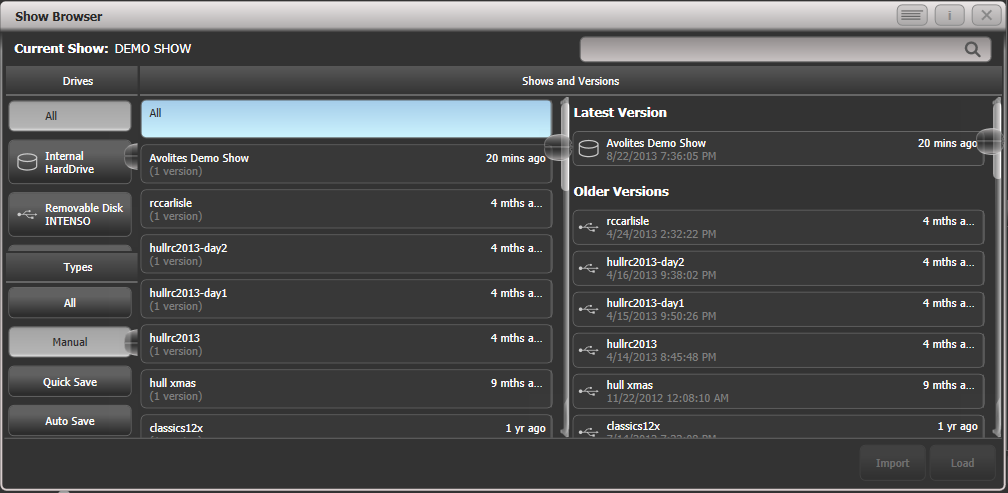The image size is (1008, 493).
Task: Filter by Internal HardDrive
Action: tap(69, 163)
